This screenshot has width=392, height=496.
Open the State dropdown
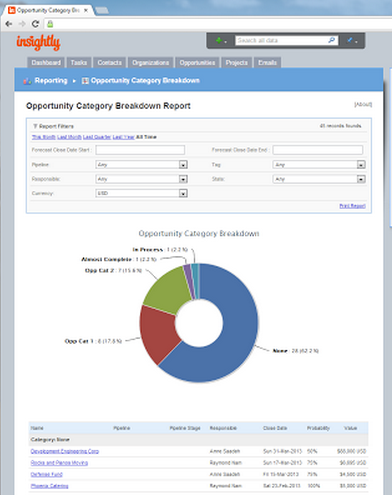[319, 179]
